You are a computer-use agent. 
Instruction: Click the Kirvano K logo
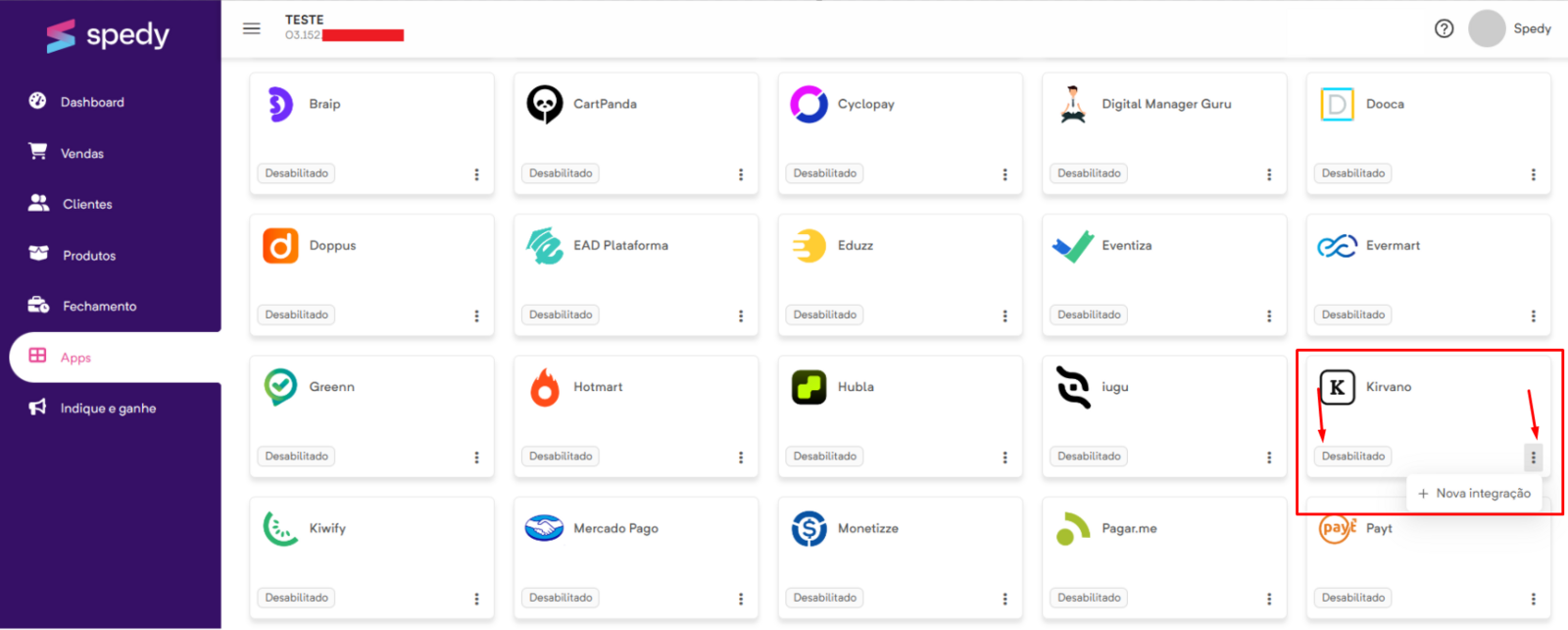tap(1337, 387)
